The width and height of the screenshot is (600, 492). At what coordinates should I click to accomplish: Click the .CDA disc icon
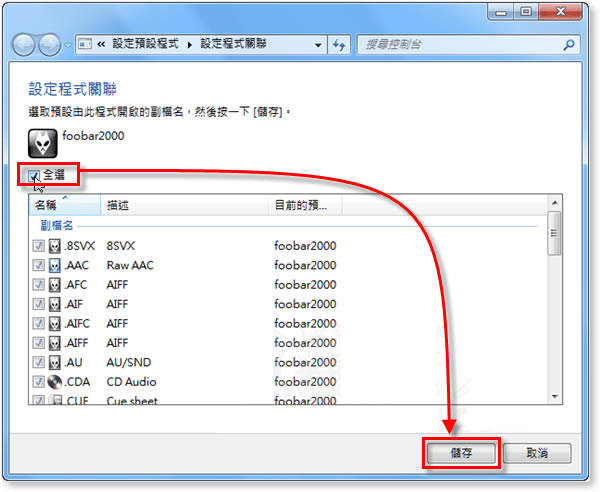[x=55, y=382]
